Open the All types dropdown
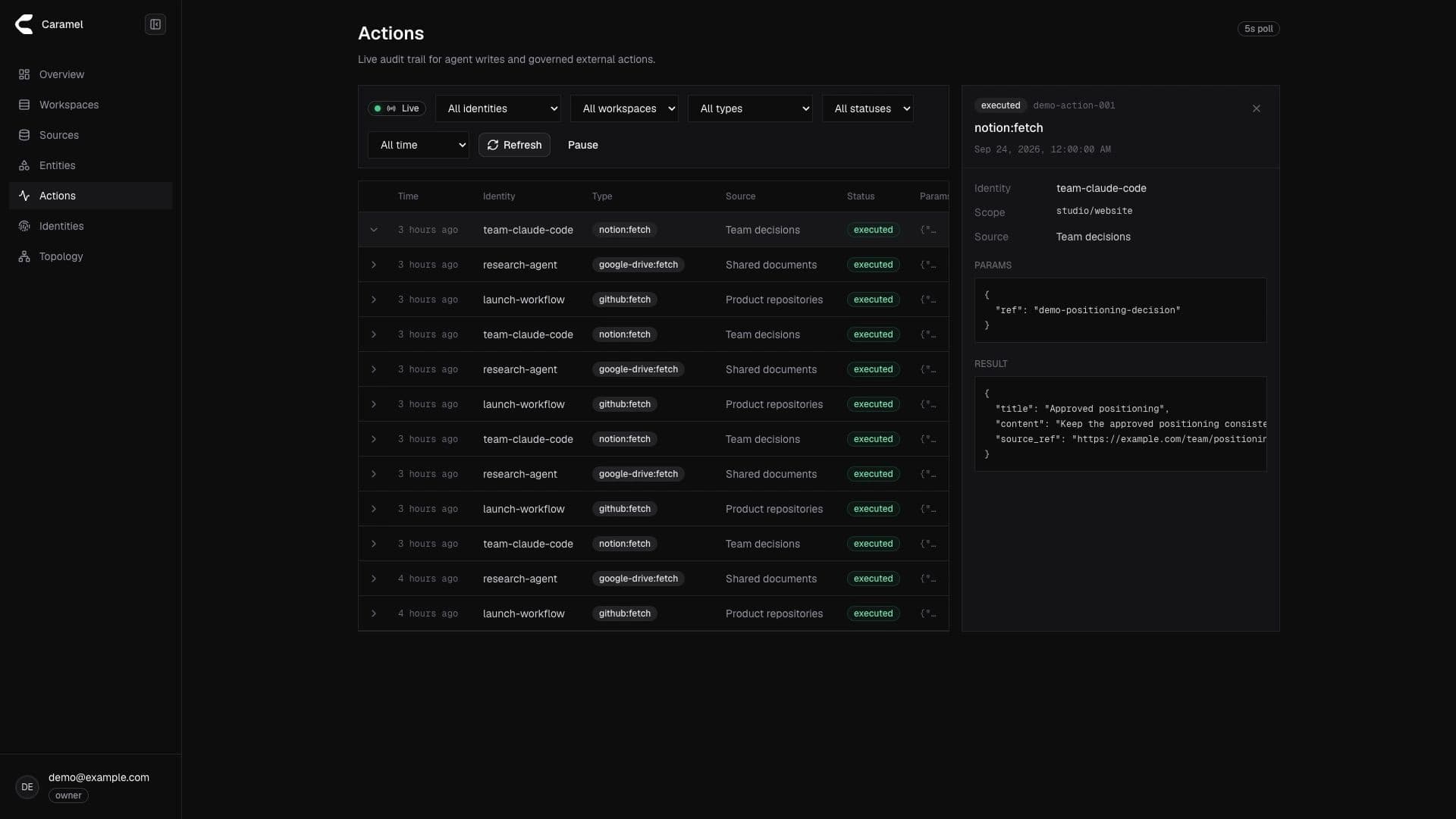1456x819 pixels. [x=750, y=108]
